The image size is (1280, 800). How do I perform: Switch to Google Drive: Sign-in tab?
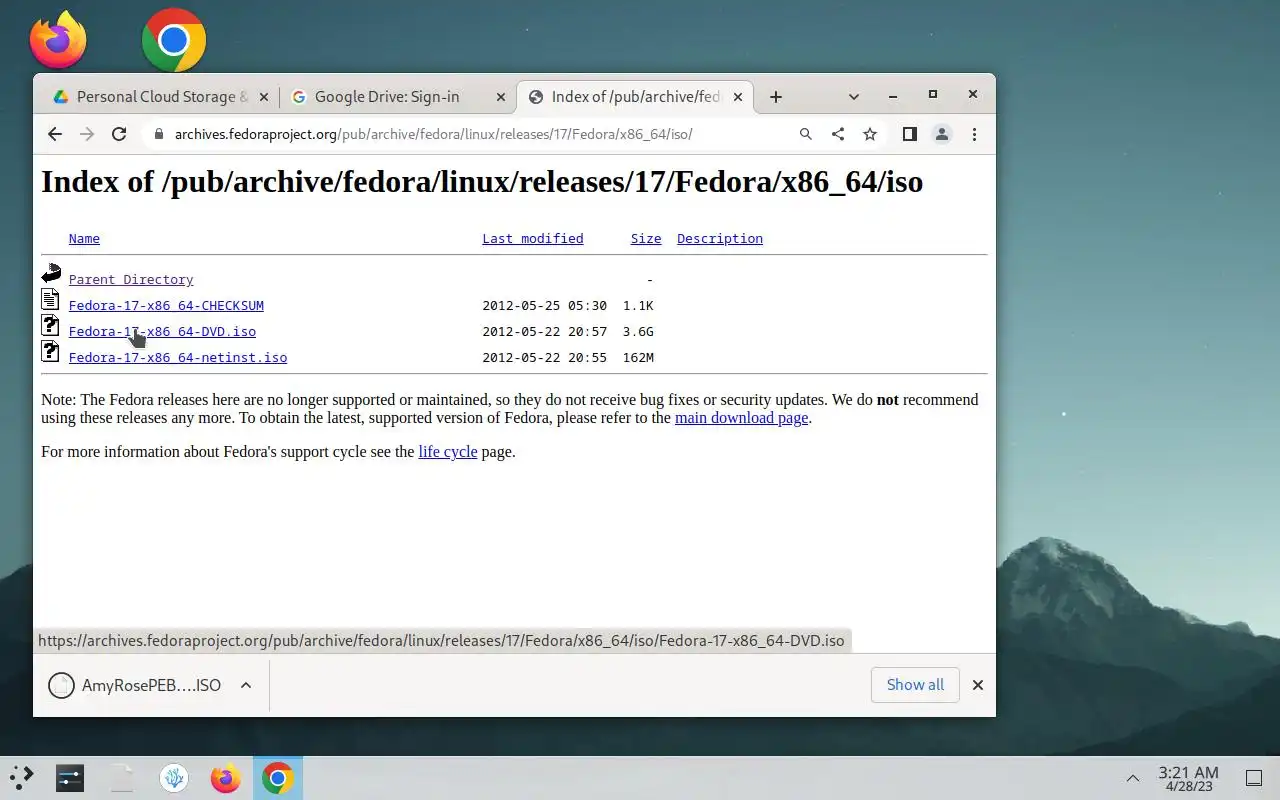coord(397,97)
